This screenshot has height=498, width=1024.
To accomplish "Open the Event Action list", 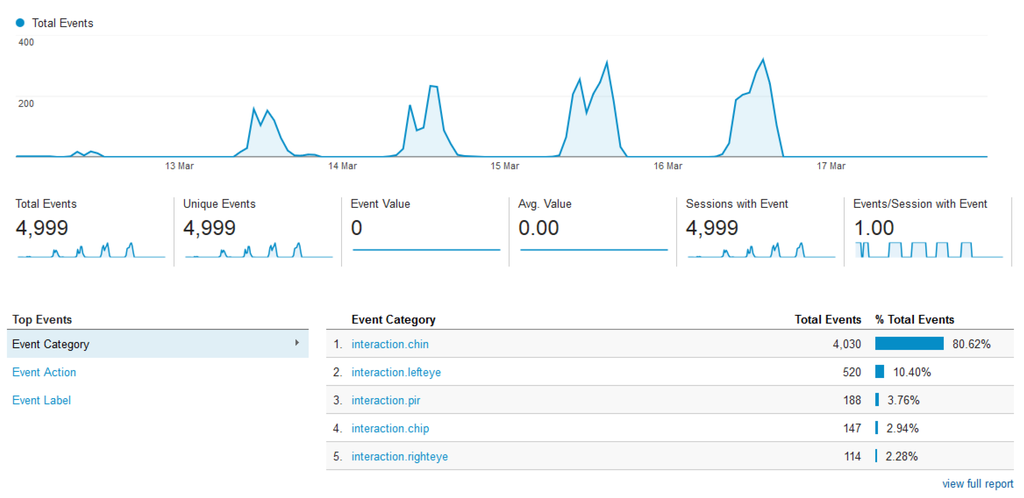I will [x=44, y=372].
